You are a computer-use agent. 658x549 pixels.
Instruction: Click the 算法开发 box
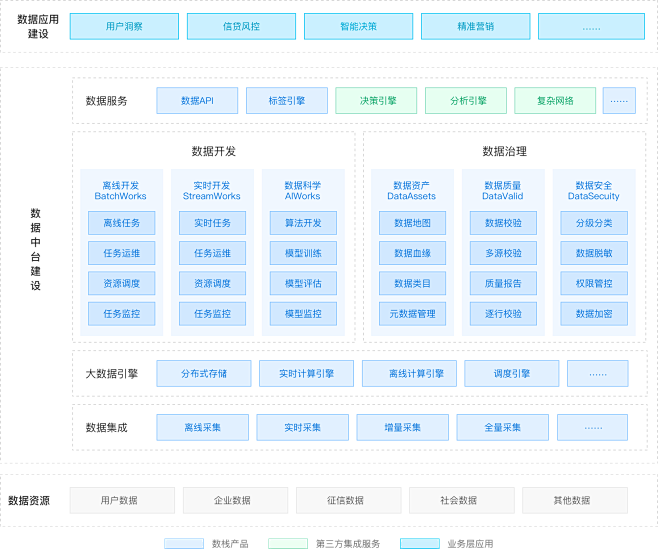(303, 223)
